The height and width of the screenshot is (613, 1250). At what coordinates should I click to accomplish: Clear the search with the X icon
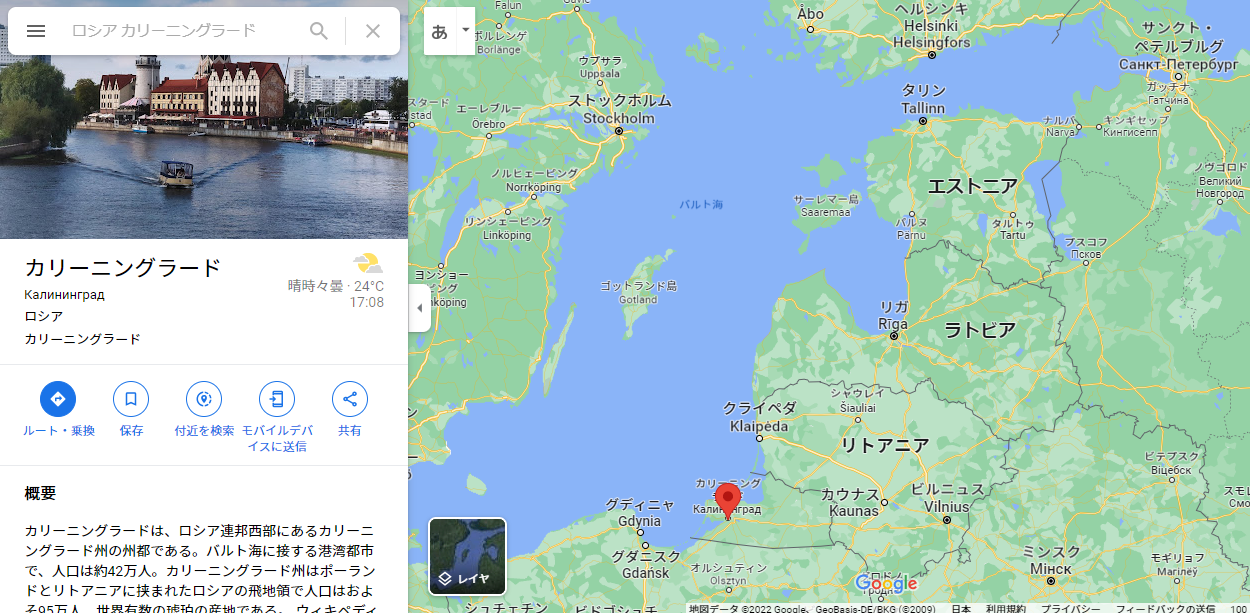click(x=373, y=31)
